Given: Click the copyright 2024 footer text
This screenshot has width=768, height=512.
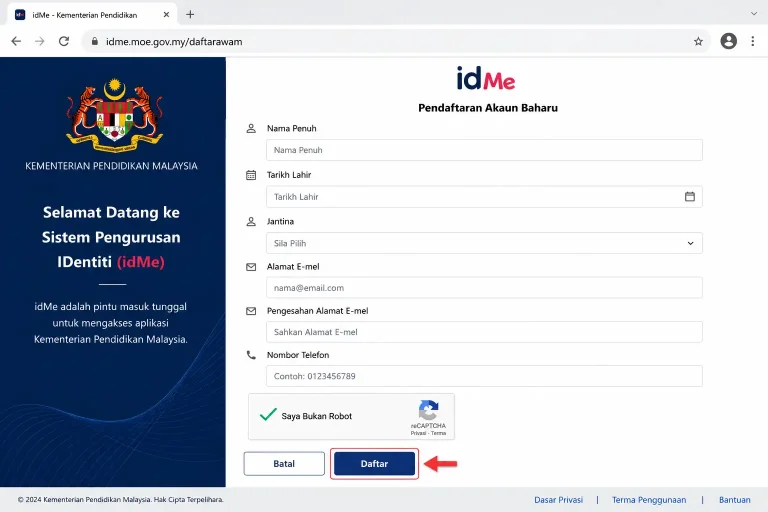Looking at the screenshot, I should click(x=120, y=500).
